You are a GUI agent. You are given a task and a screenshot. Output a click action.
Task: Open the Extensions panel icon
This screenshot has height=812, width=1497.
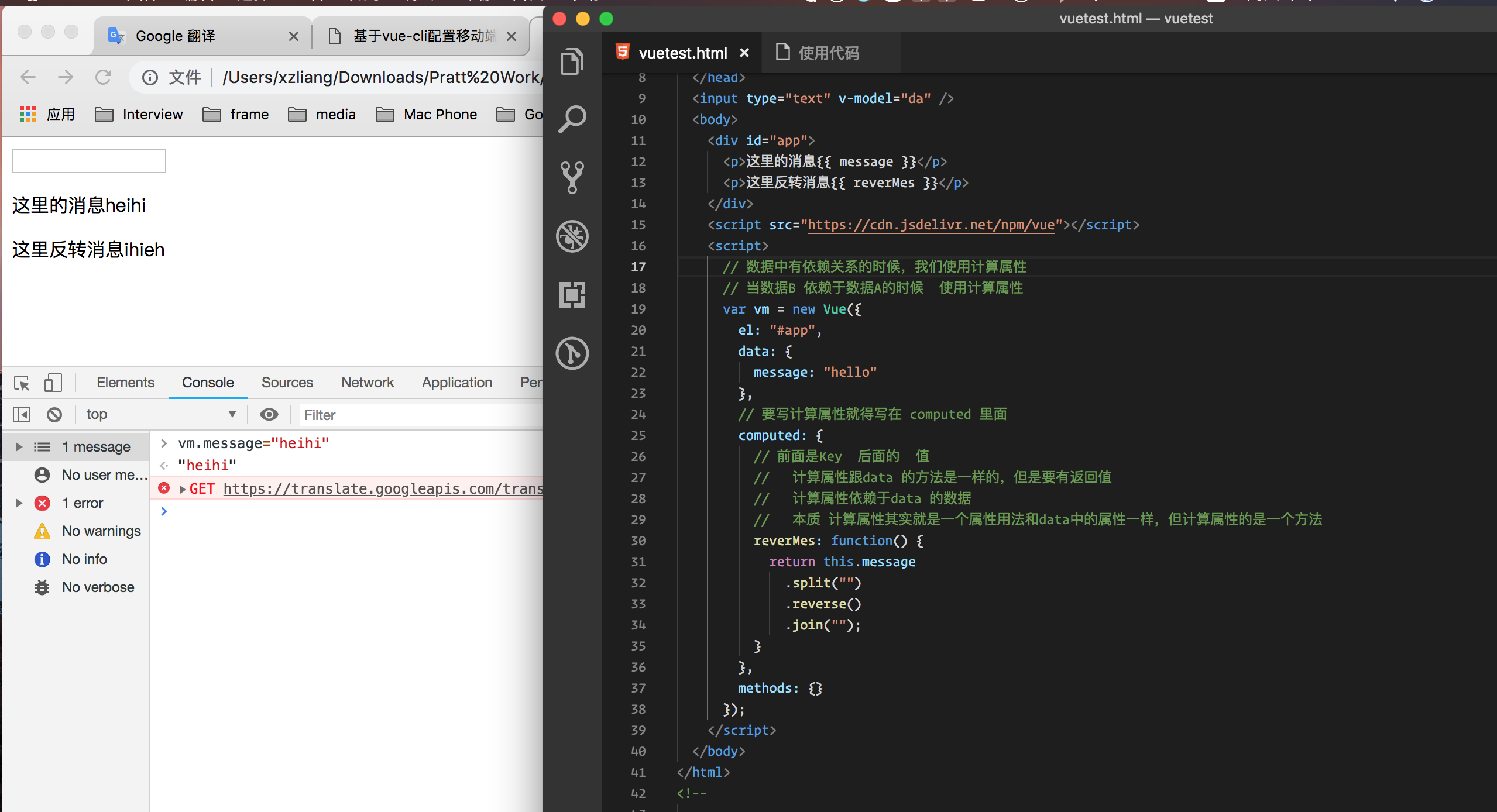[572, 294]
